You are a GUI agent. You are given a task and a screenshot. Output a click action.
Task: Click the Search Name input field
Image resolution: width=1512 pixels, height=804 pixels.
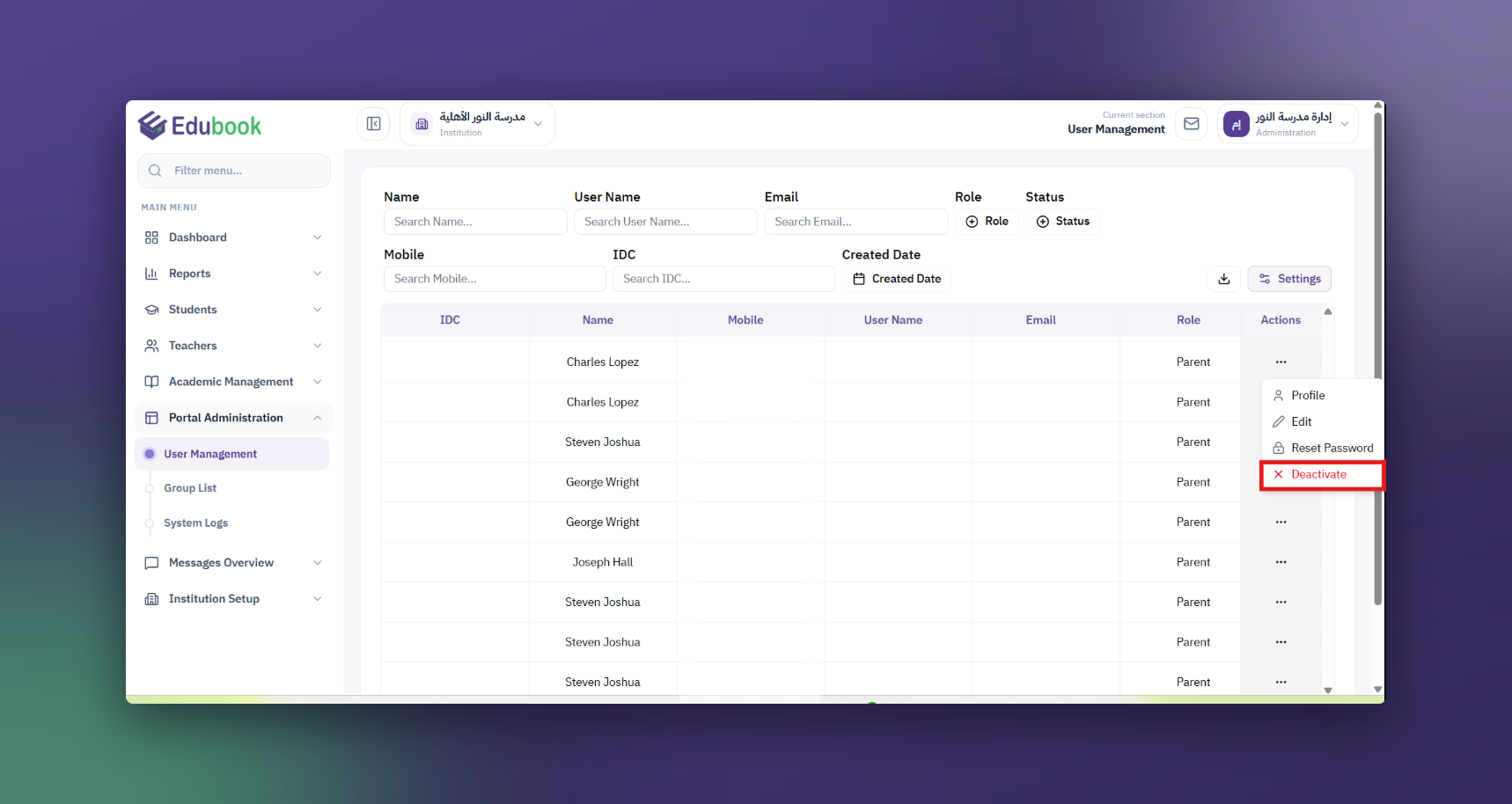(x=475, y=222)
